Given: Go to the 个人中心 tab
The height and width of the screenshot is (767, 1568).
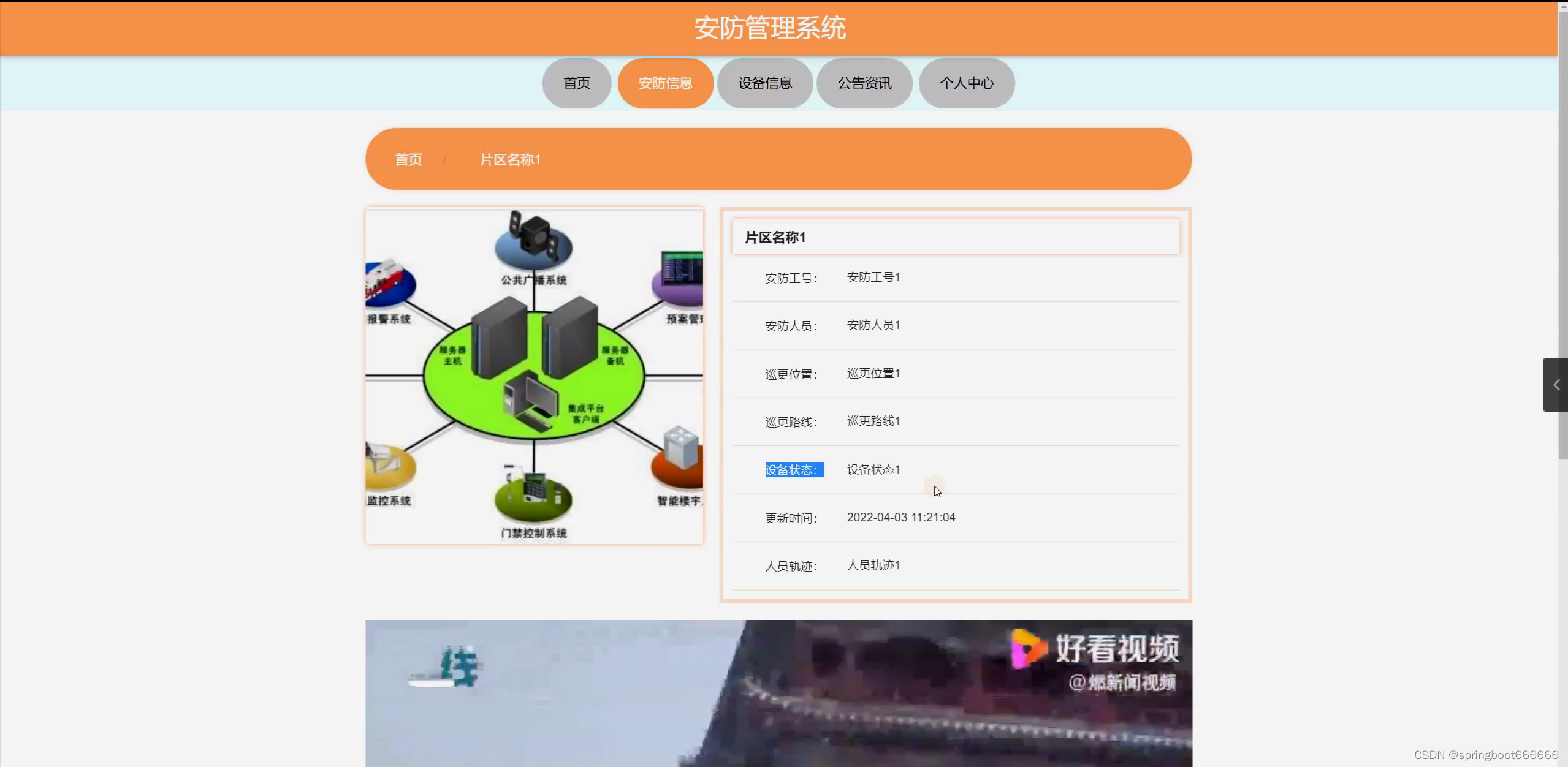Looking at the screenshot, I should (x=967, y=83).
